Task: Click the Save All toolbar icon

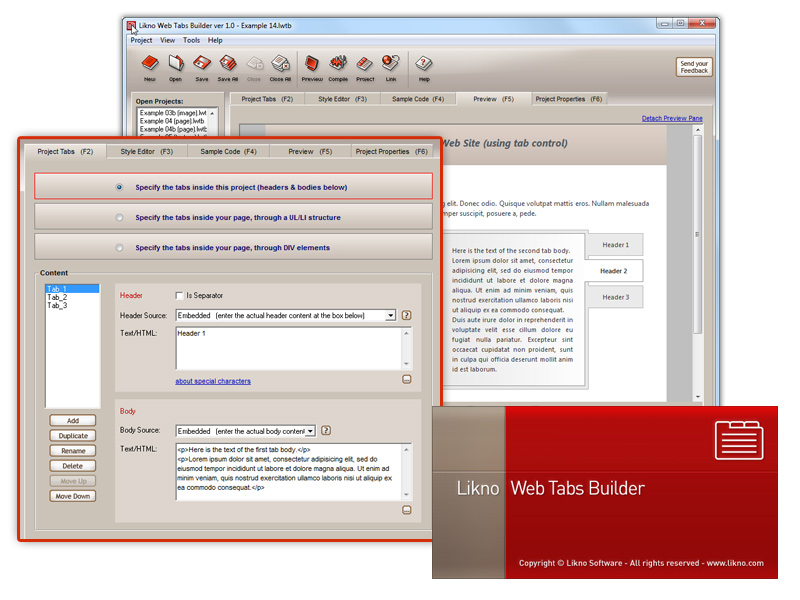Action: (x=227, y=63)
